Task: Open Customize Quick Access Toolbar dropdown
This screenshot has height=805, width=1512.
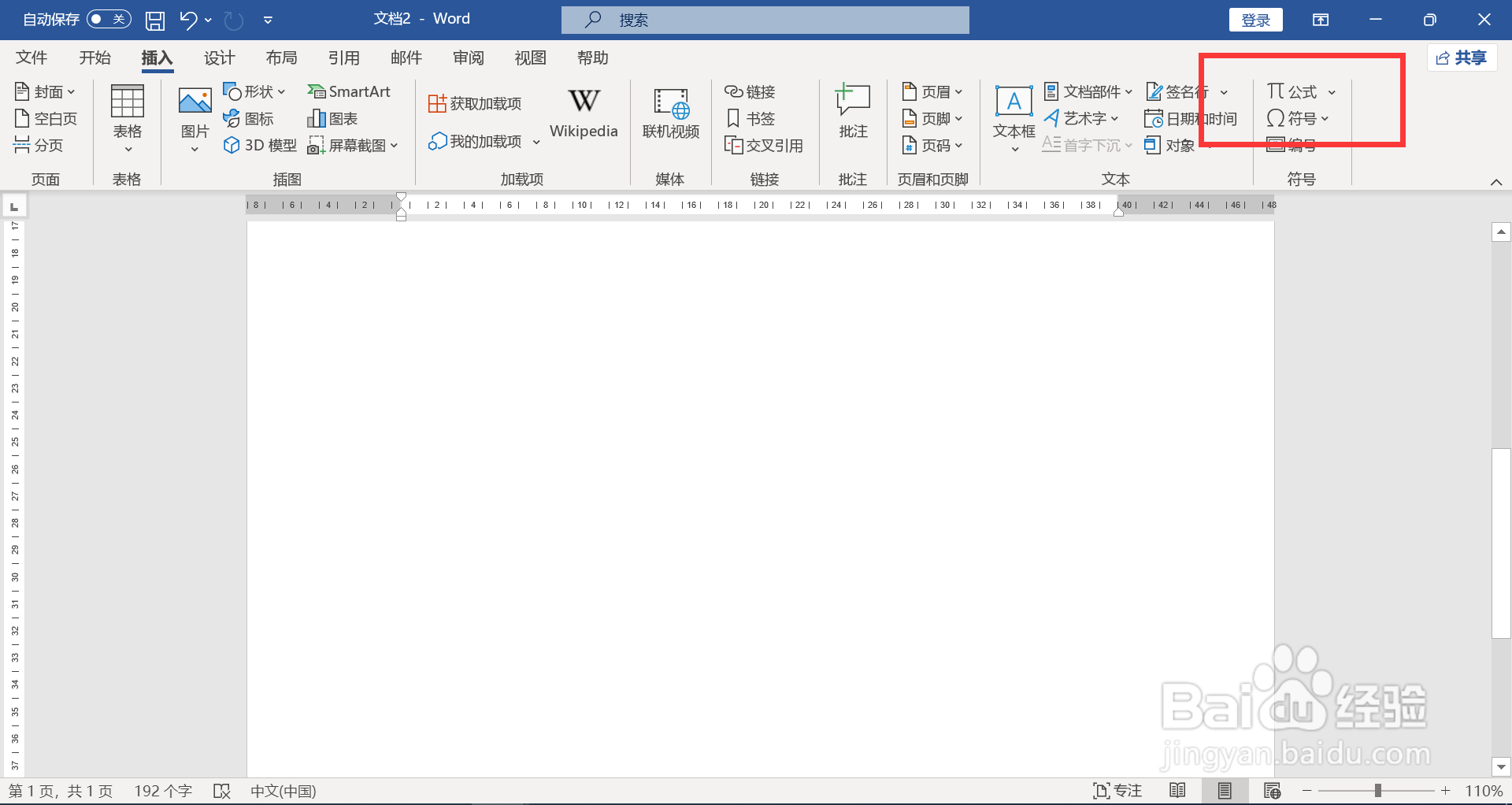Action: (x=268, y=20)
